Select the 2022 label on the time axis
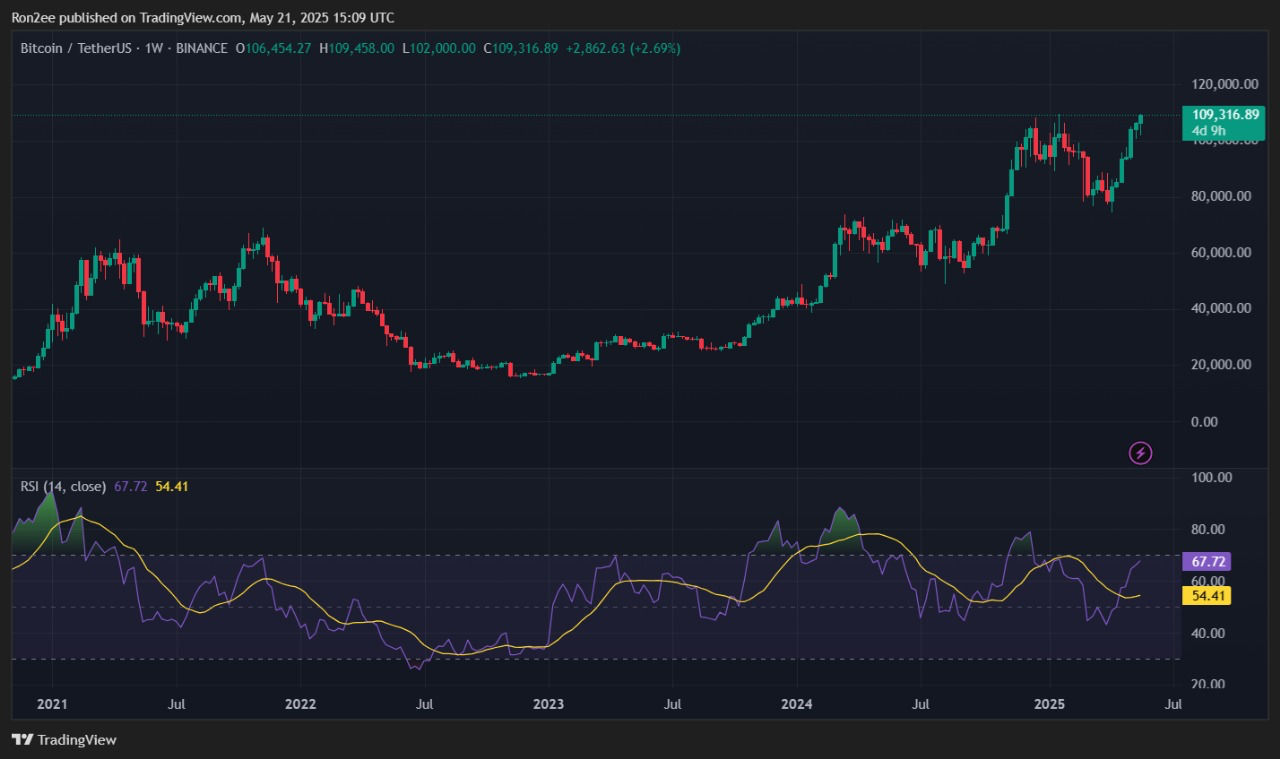1280x759 pixels. tap(300, 704)
